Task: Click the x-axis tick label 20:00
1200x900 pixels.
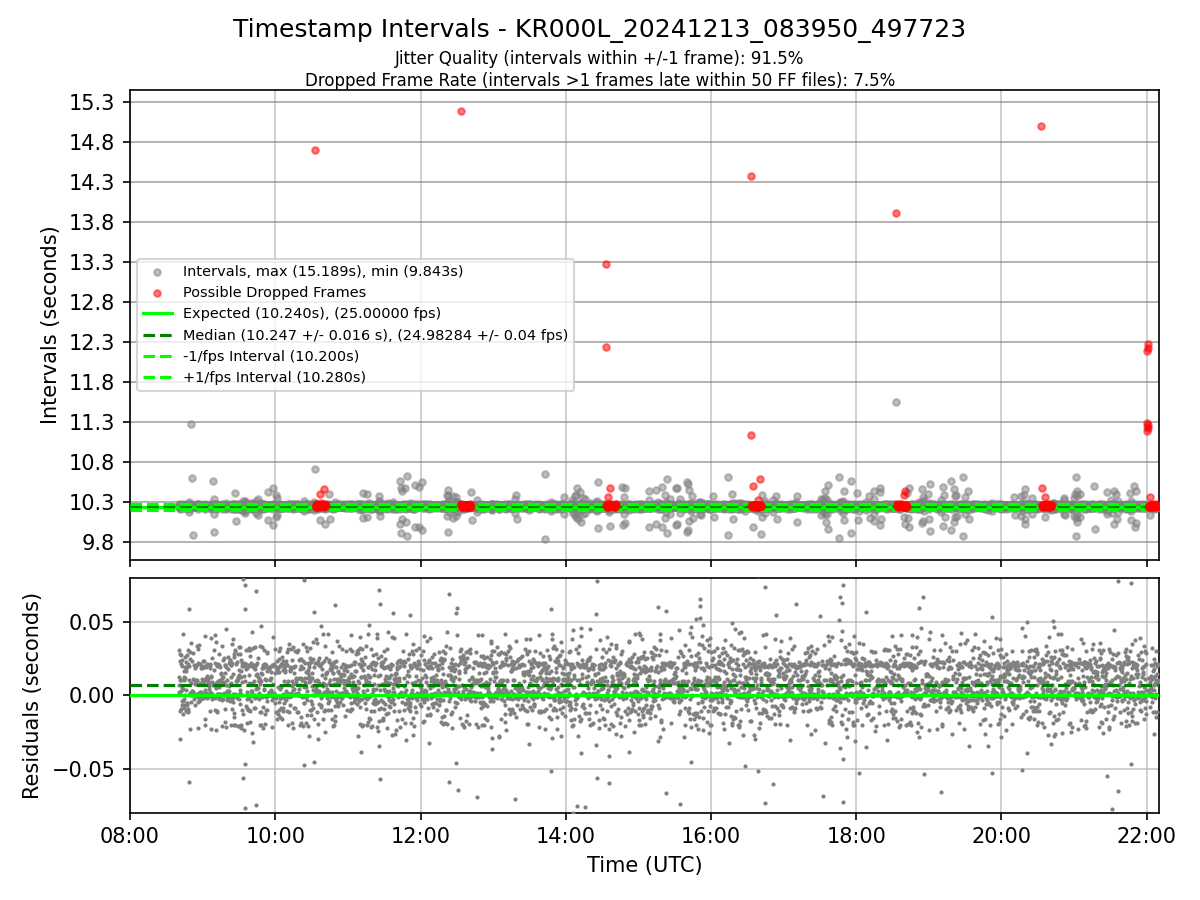Action: pos(1001,835)
